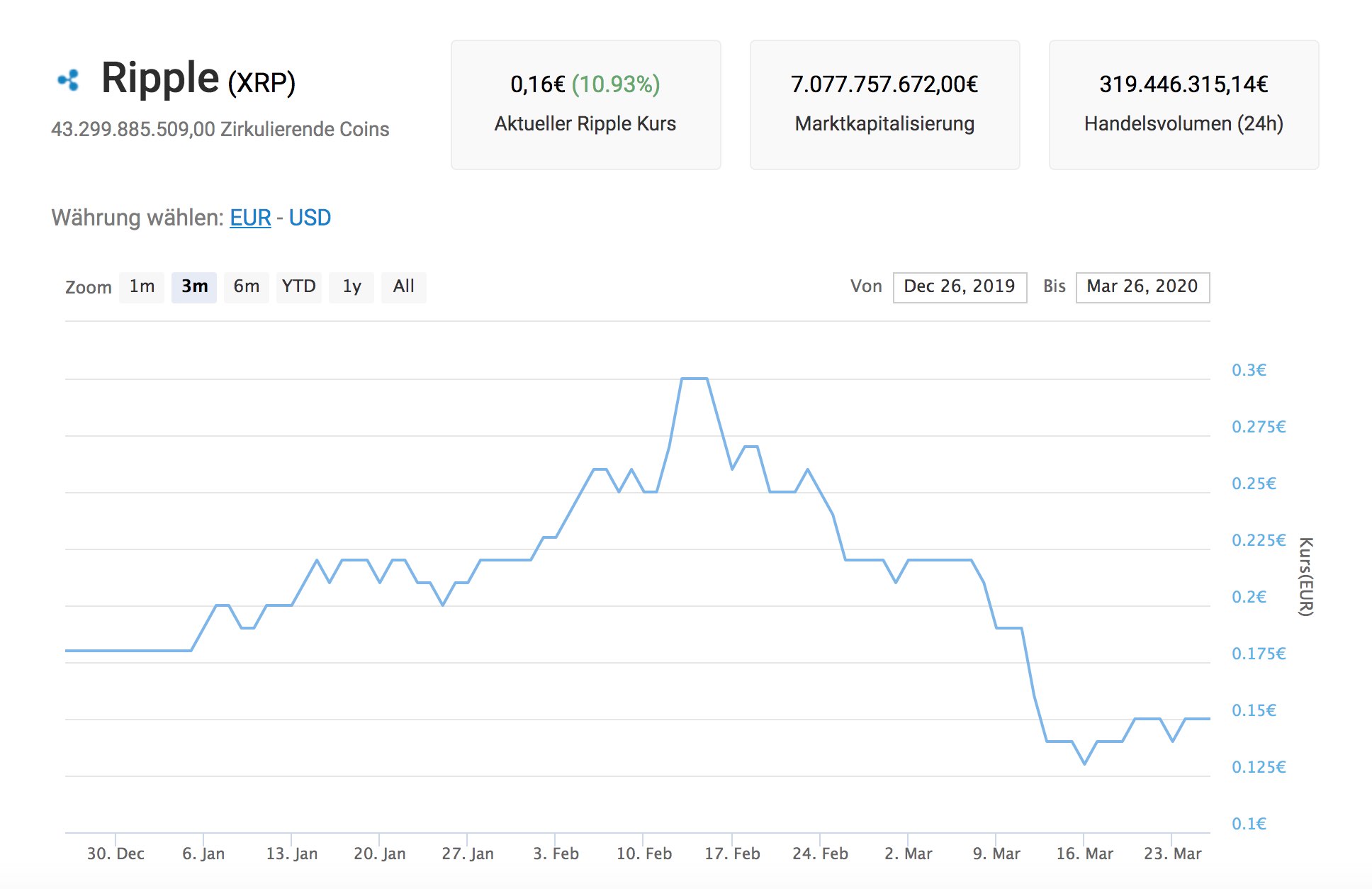Click the '2. Mar' date label
The width and height of the screenshot is (1372, 889).
point(909,854)
